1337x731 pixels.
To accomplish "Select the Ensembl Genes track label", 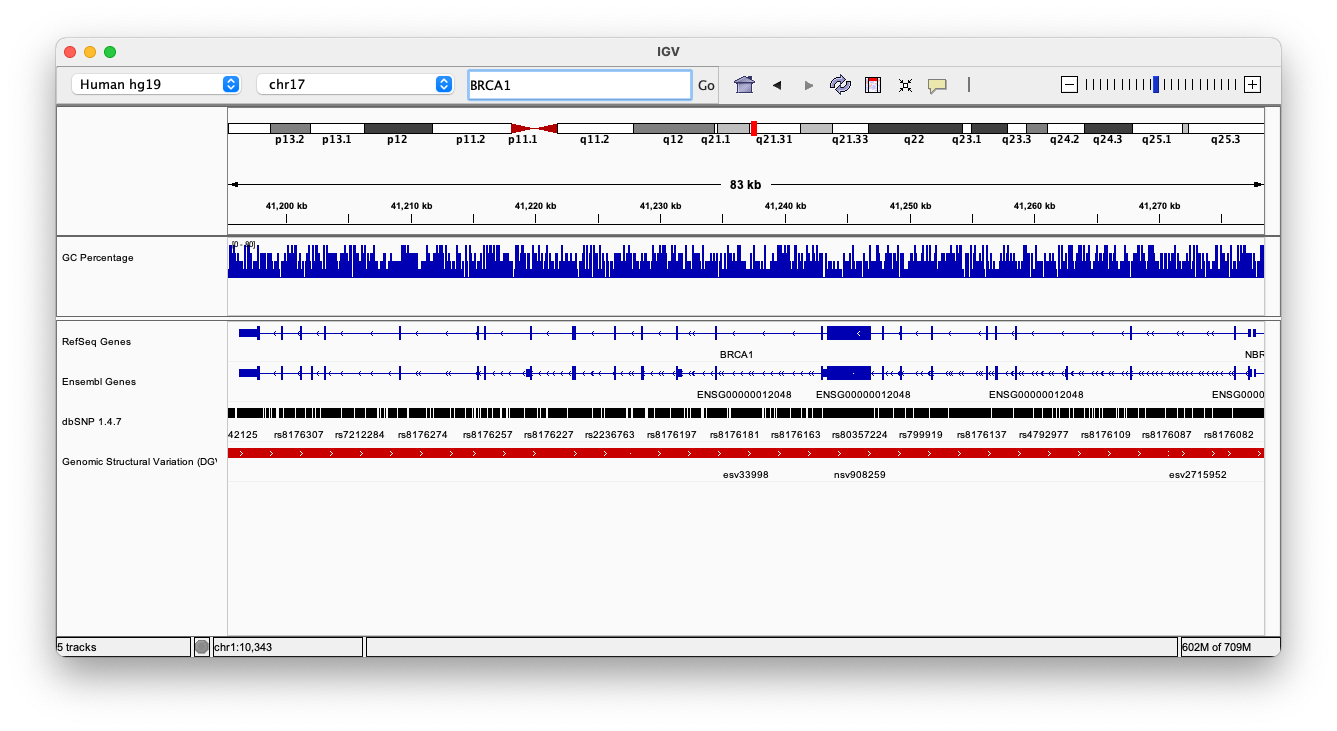I will click(x=98, y=382).
